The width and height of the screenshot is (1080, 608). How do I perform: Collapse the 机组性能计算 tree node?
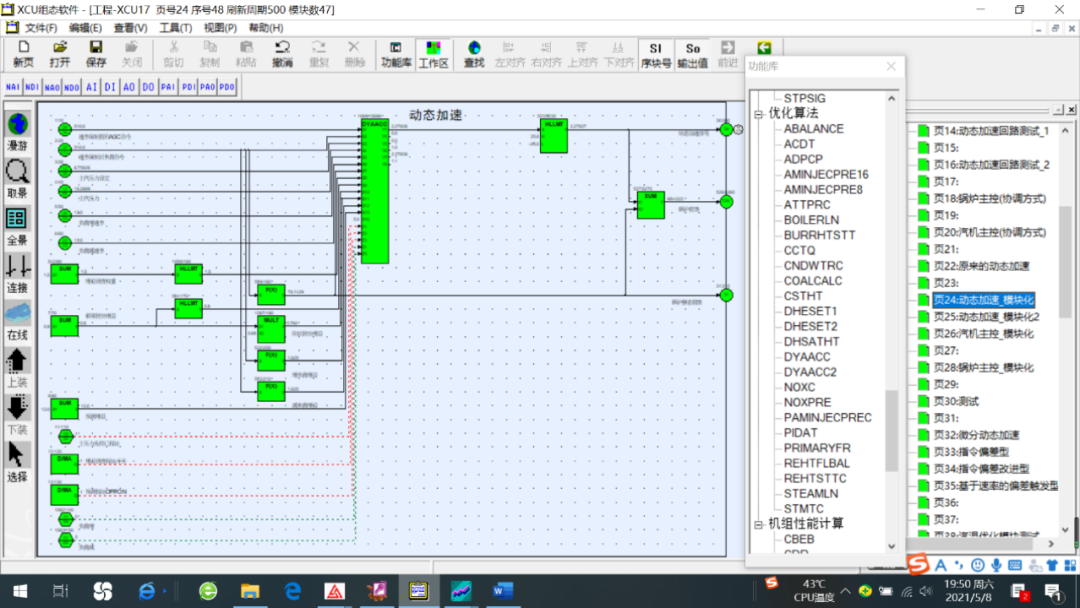[759, 524]
